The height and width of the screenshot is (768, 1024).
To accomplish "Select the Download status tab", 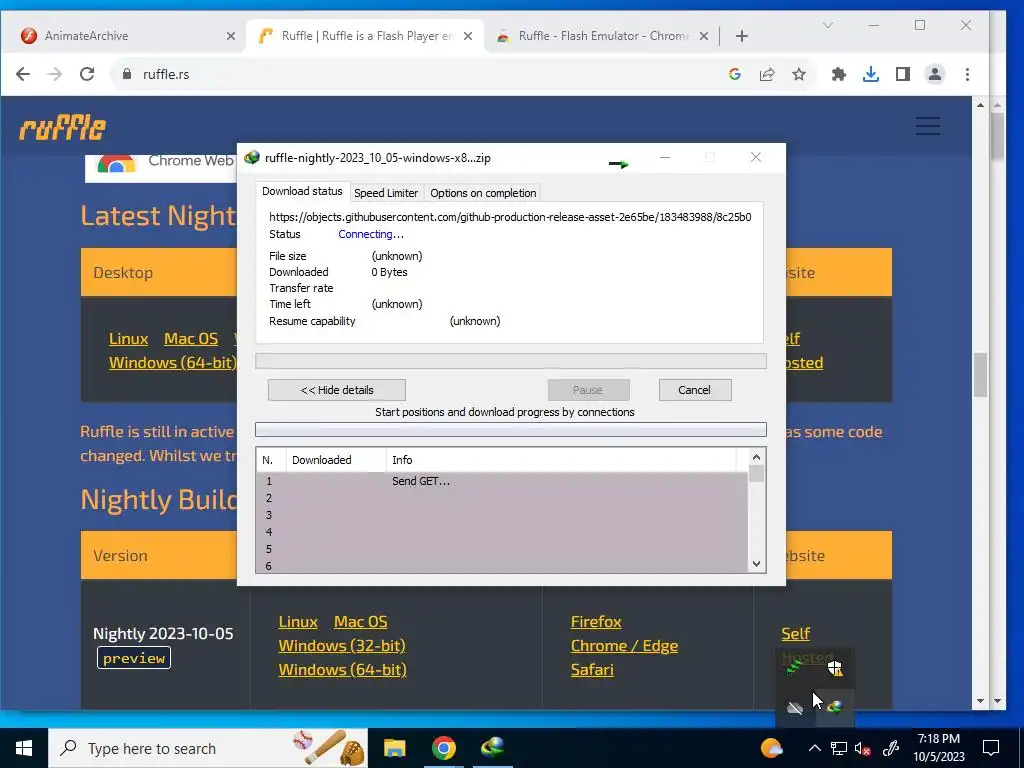I will coord(302,191).
